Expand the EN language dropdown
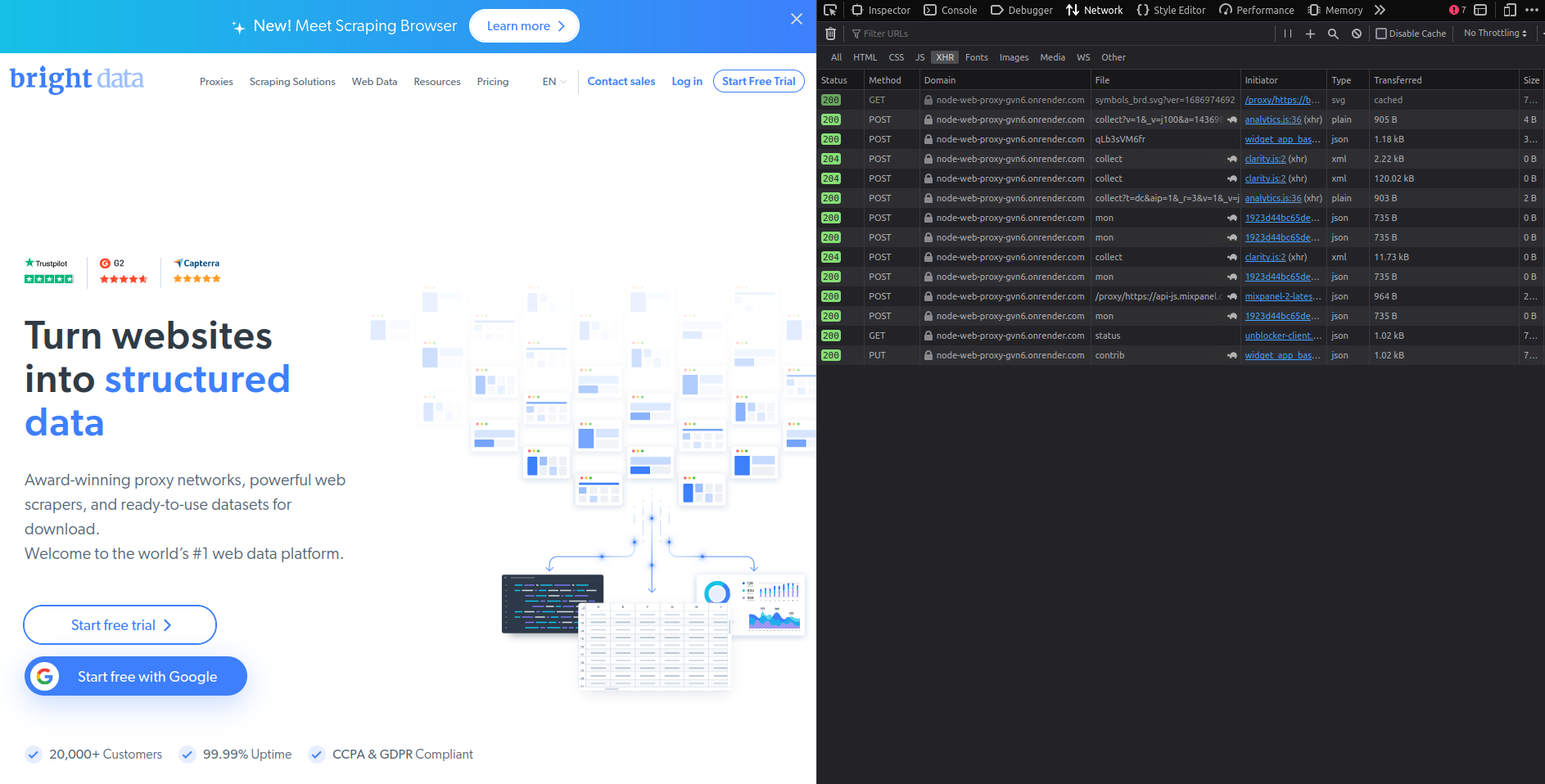This screenshot has height=784, width=1545. pos(554,82)
